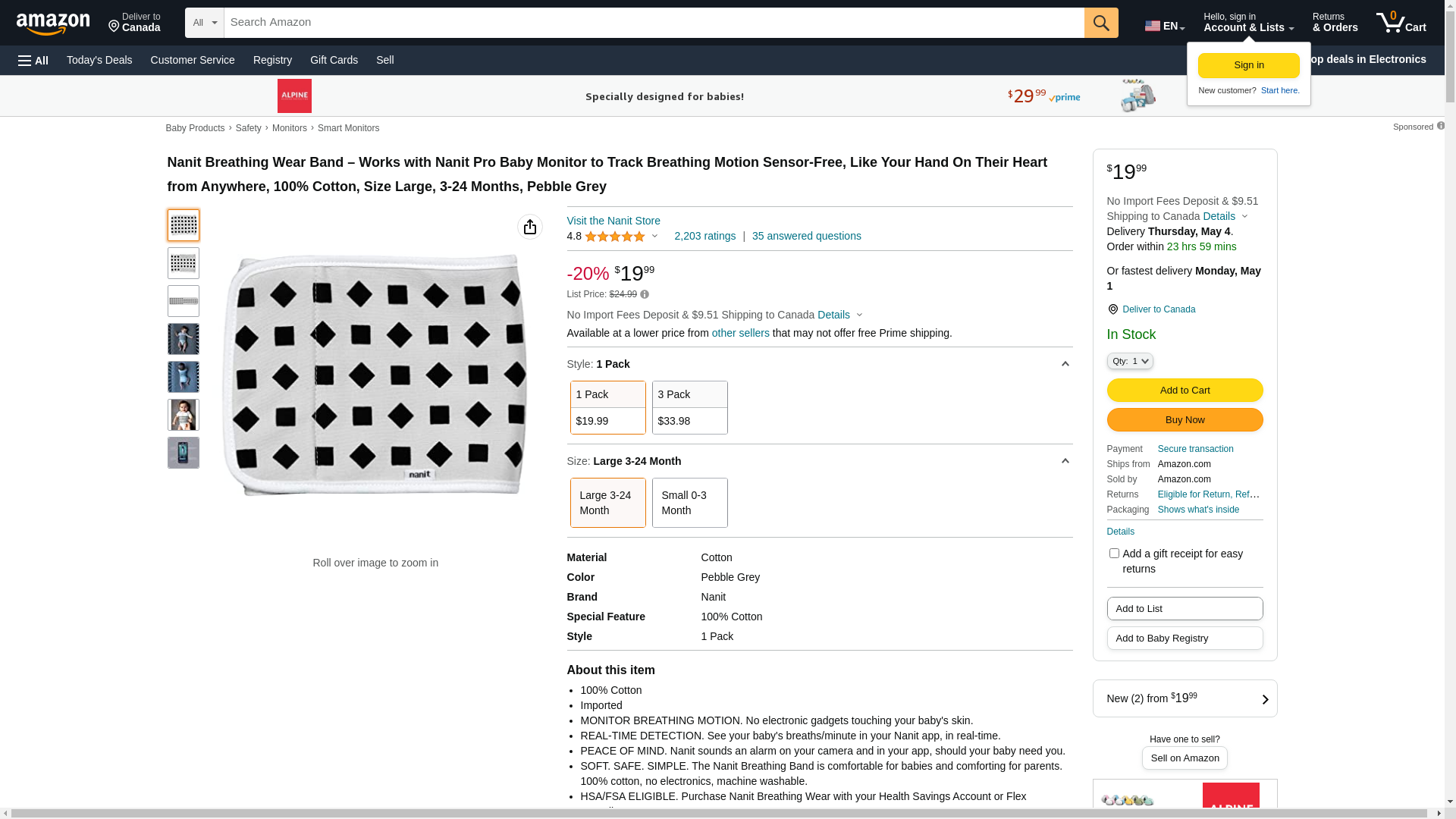The image size is (1456, 819).
Task: Click the share icon on the product image
Action: coord(529,227)
